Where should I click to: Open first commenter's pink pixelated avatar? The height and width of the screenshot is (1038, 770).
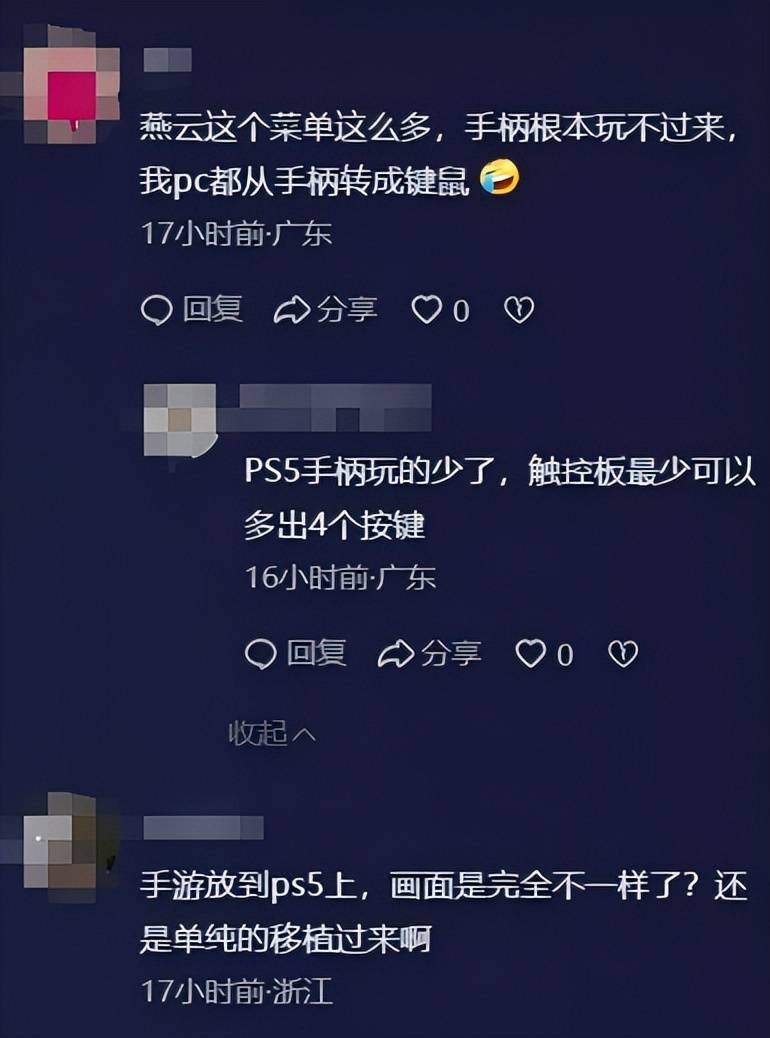[x=70, y=85]
